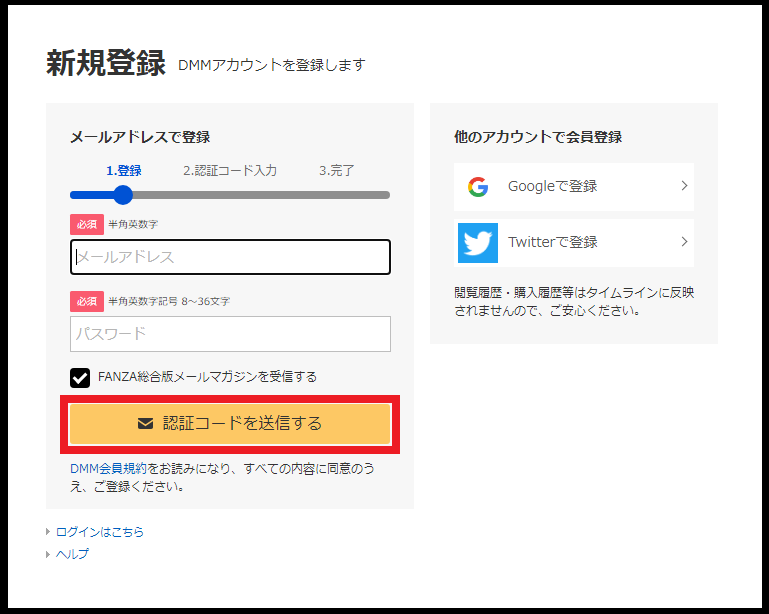Click the FANZA総合版メールマガジンを受信する label
The height and width of the screenshot is (614, 769).
coord(207,377)
